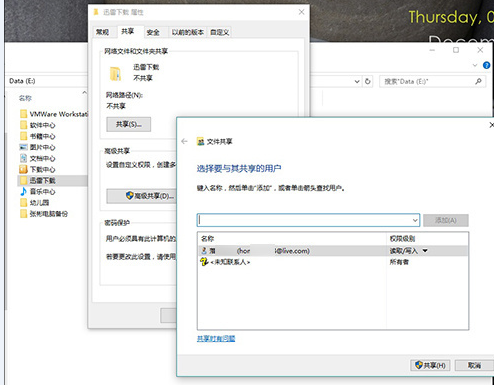Maximize the Explorer window
The height and width of the screenshot is (385, 494).
[x=456, y=50]
